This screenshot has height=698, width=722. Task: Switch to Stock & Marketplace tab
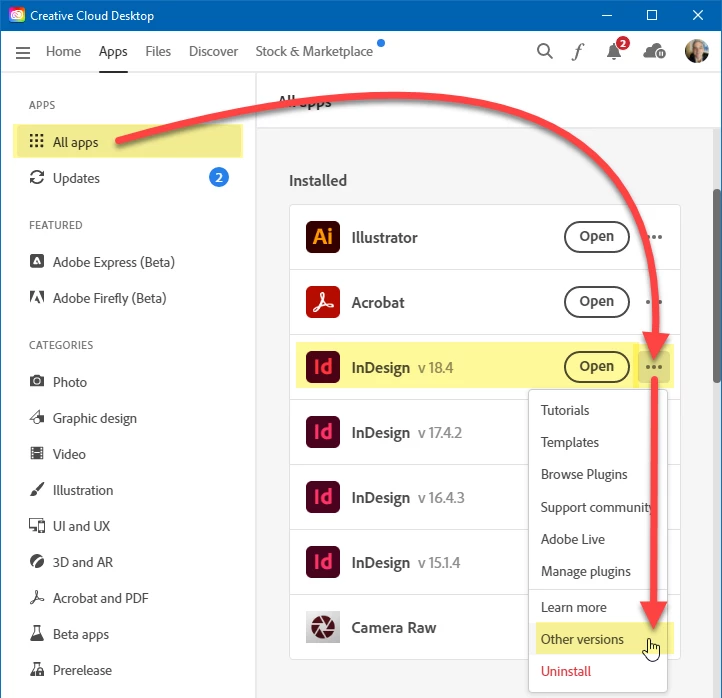(314, 51)
